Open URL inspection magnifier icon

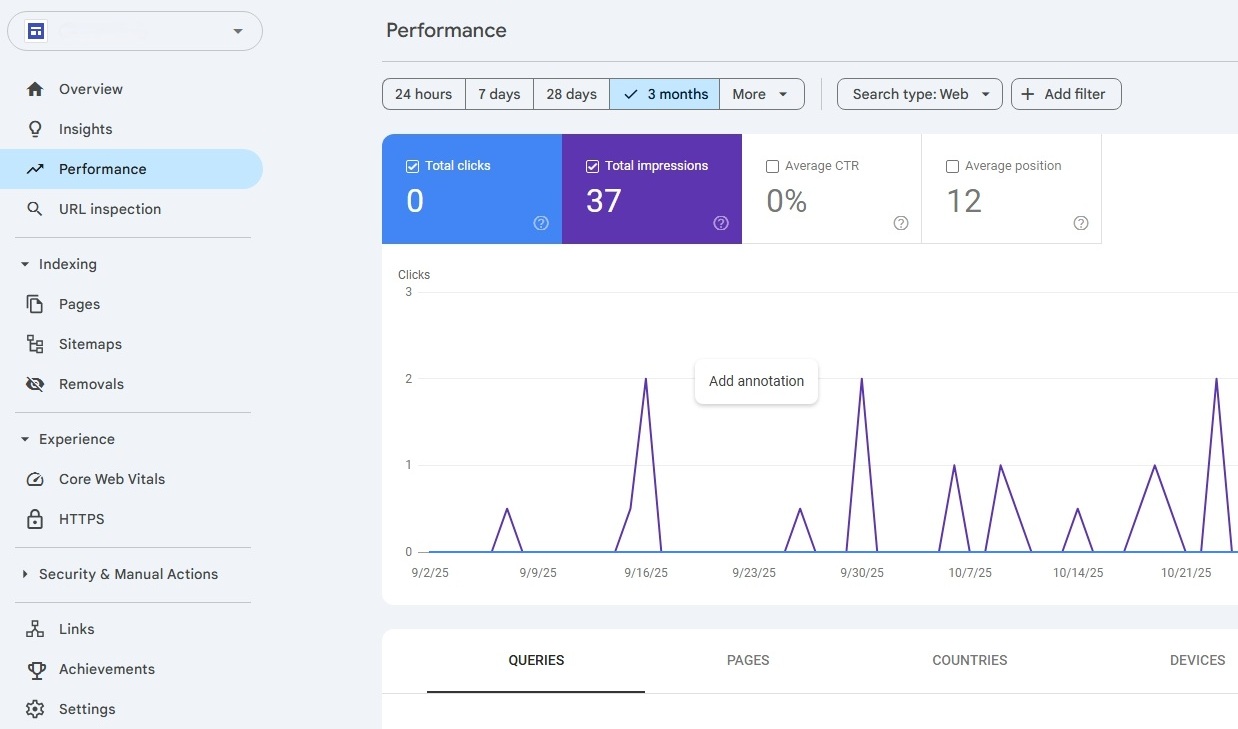(35, 209)
